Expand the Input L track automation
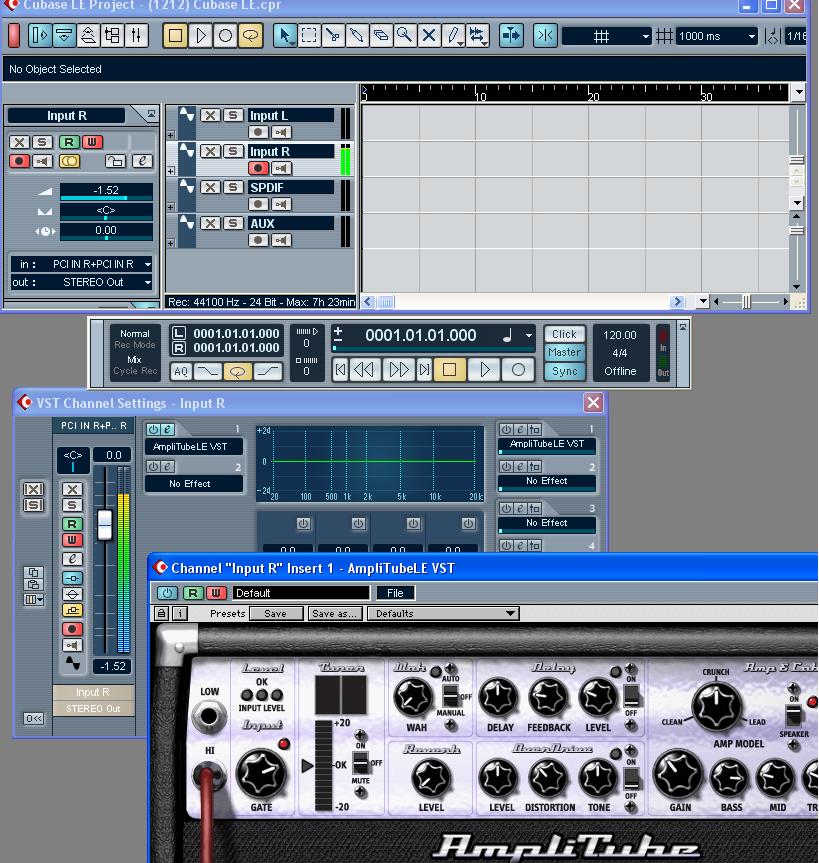819x863 pixels. 171,135
